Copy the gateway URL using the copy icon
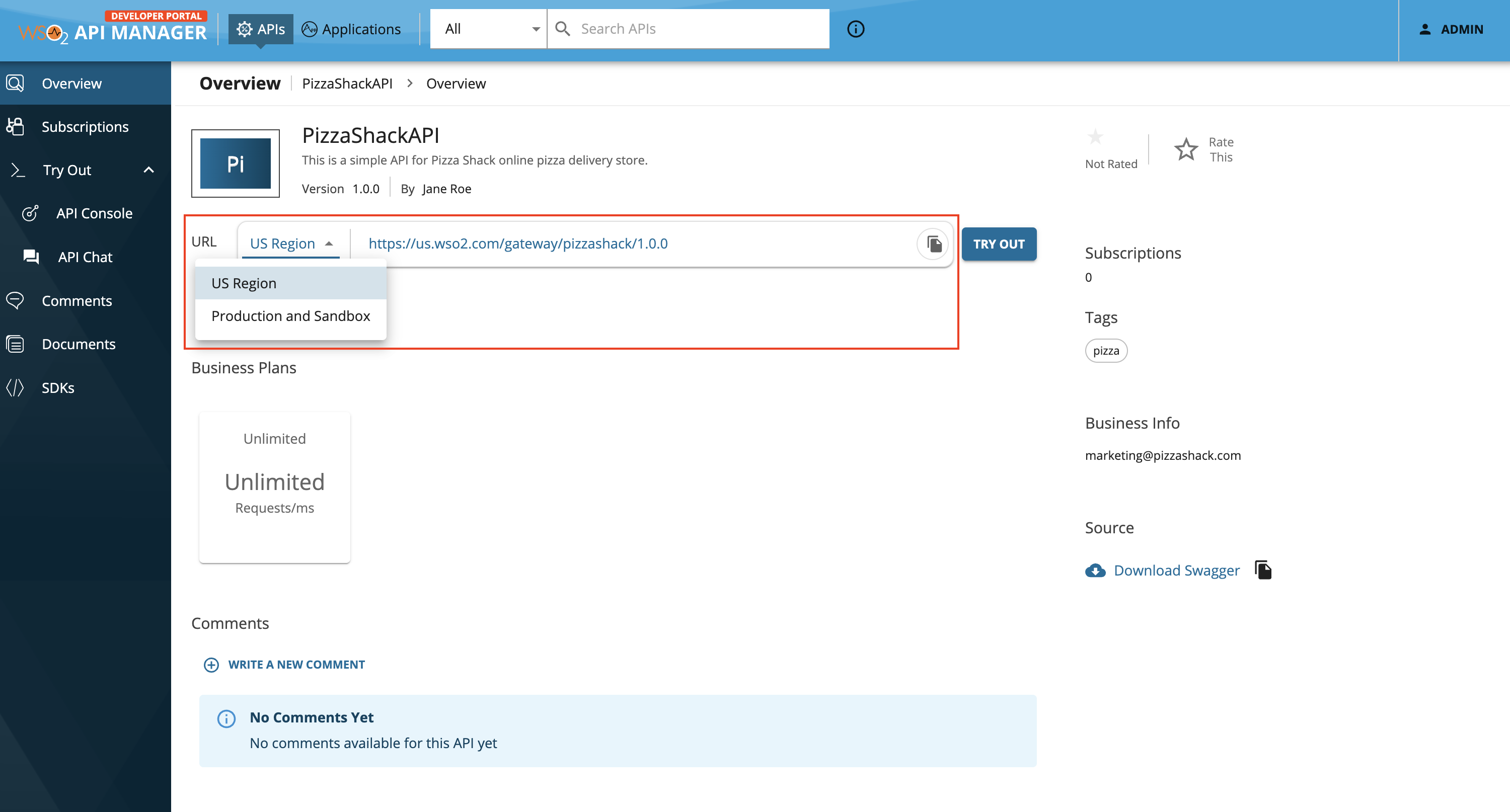This screenshot has width=1510, height=812. pyautogui.click(x=933, y=243)
